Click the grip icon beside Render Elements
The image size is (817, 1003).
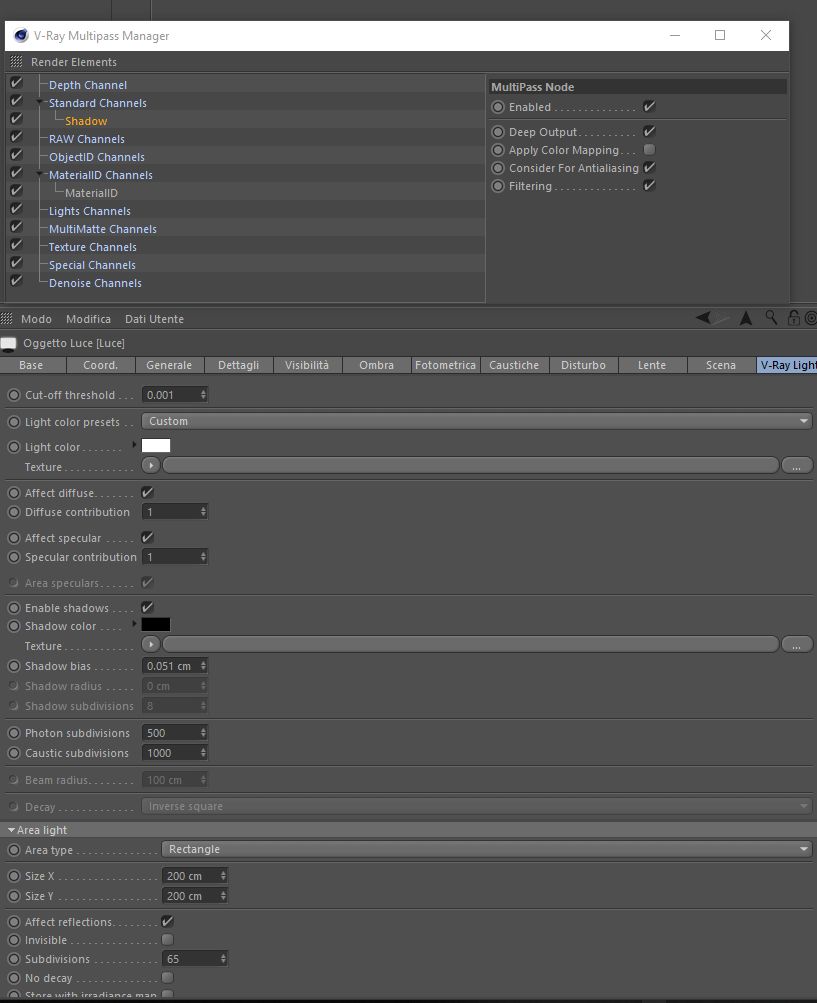point(16,61)
